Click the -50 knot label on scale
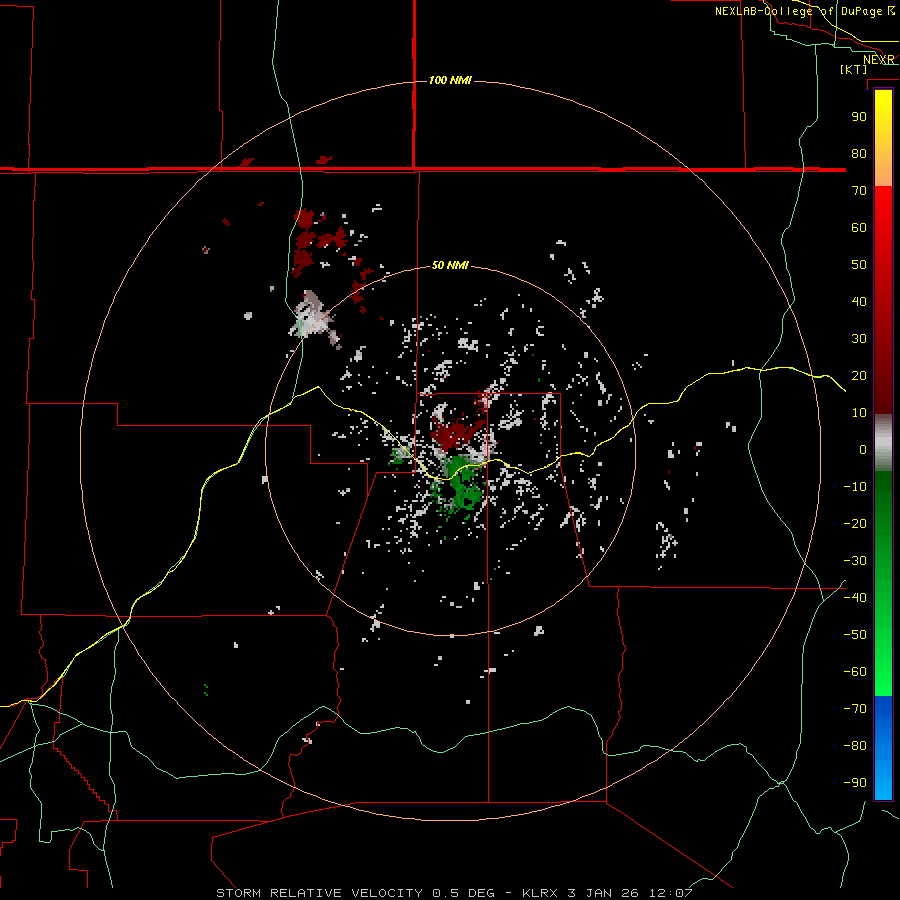The width and height of the screenshot is (900, 900). point(855,635)
